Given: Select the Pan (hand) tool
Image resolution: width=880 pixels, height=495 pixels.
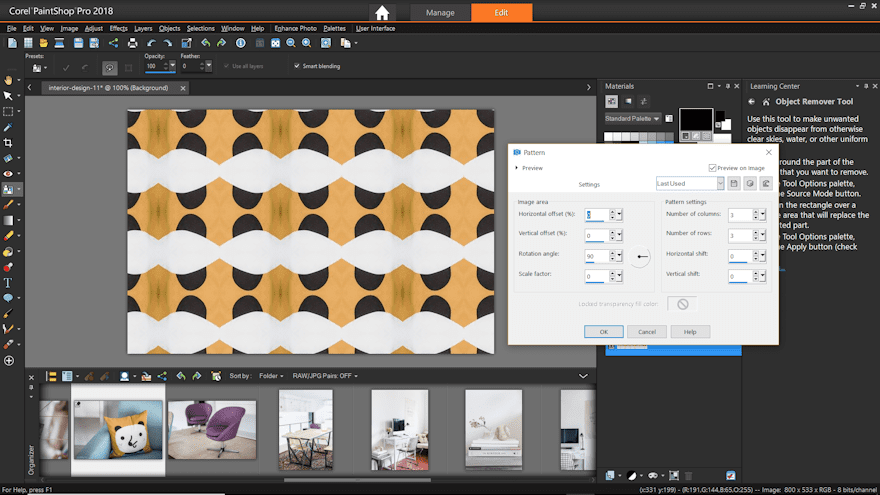Looking at the screenshot, I should pyautogui.click(x=8, y=79).
